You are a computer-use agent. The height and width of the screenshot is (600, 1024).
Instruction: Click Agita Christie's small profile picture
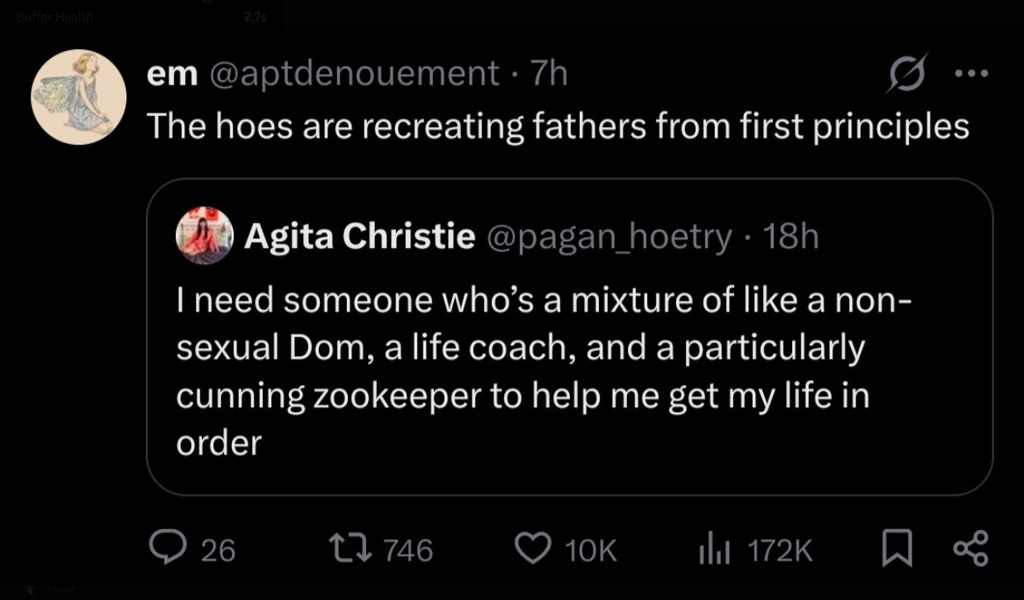204,236
